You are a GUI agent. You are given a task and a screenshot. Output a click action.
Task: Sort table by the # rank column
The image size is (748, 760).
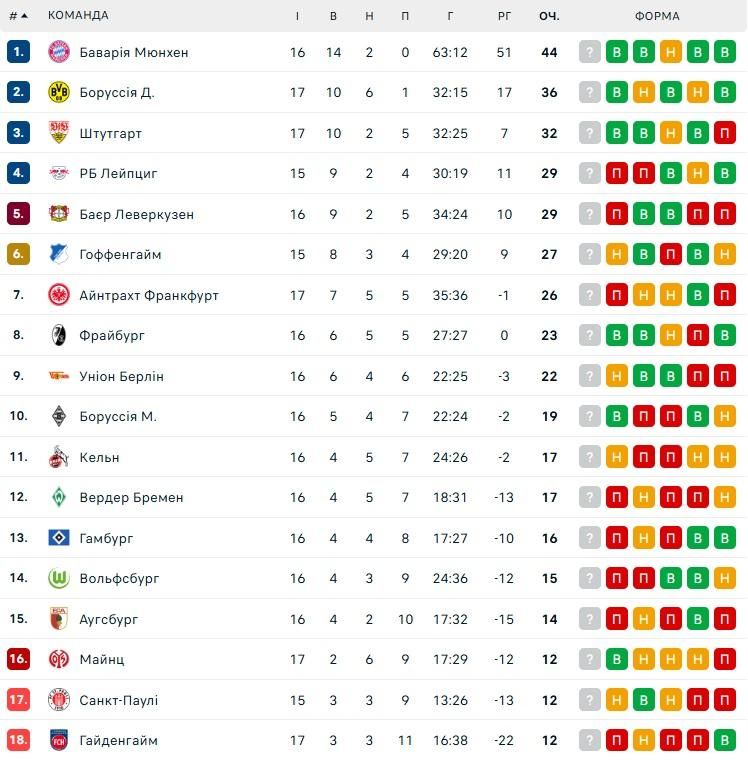point(17,16)
